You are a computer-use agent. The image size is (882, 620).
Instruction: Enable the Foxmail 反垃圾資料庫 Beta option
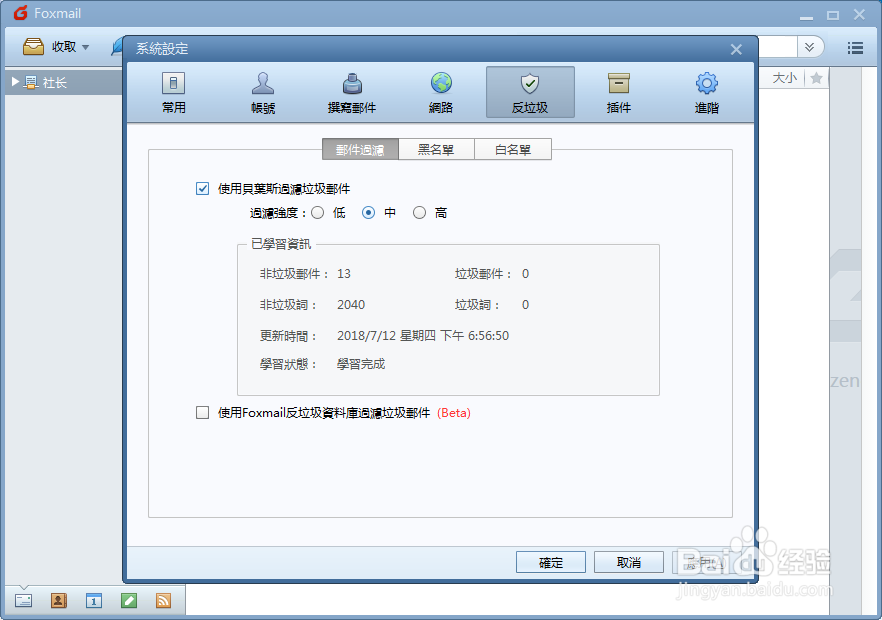202,412
